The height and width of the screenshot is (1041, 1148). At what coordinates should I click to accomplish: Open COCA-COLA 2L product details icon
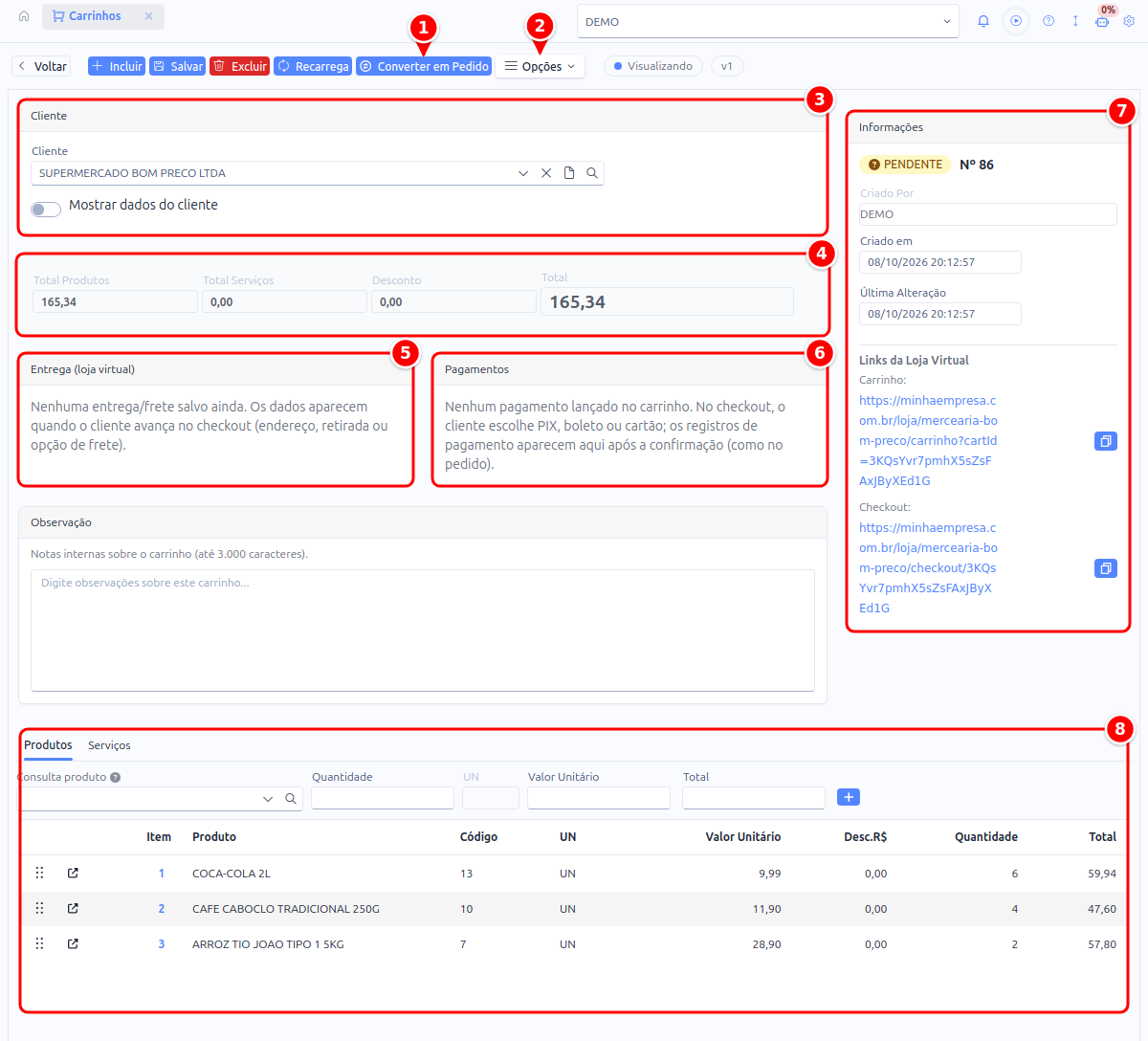coord(73,873)
